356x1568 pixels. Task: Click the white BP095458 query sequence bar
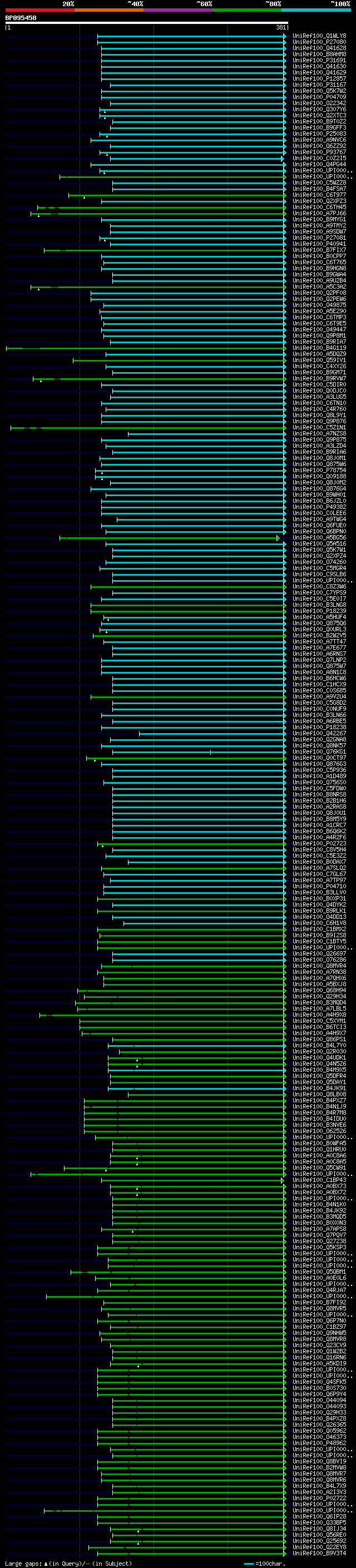[147, 22]
